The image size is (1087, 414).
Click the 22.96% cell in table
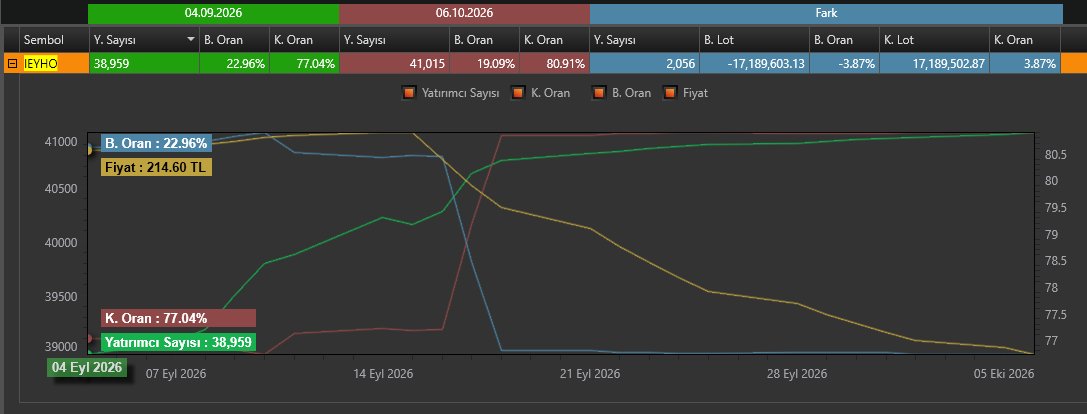(234, 63)
